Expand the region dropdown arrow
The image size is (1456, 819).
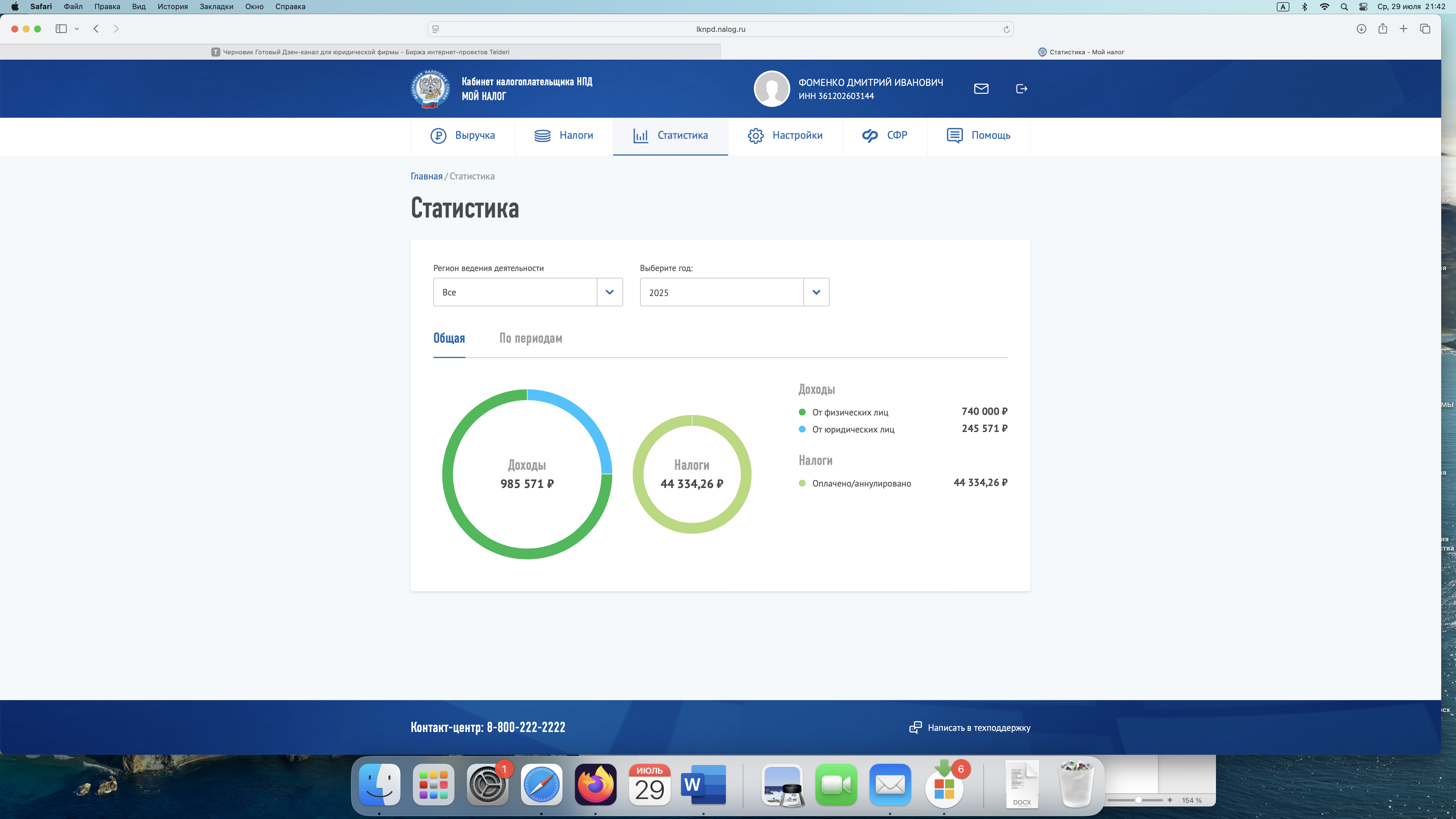[609, 292]
